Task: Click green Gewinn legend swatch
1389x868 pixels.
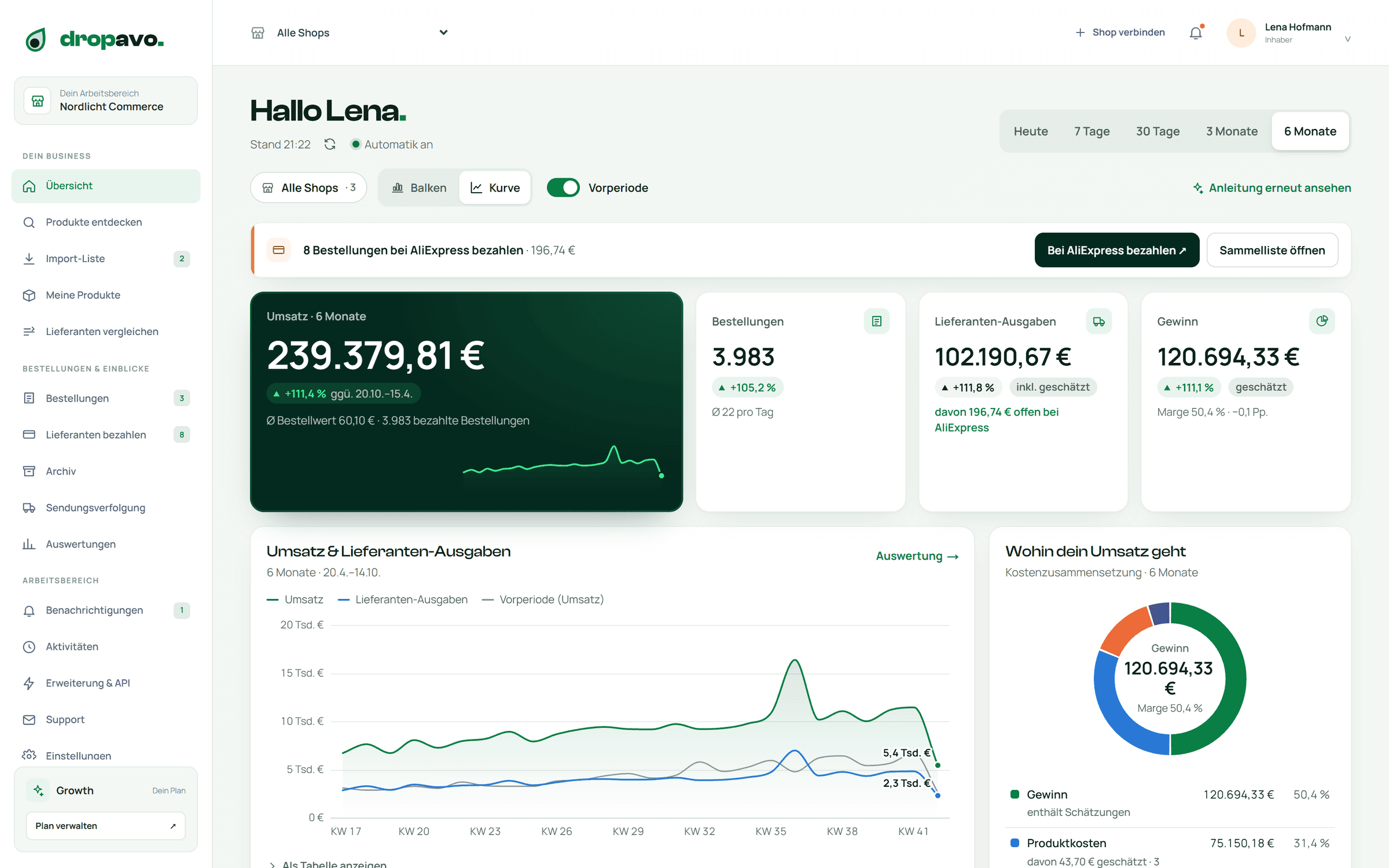Action: [x=1015, y=794]
